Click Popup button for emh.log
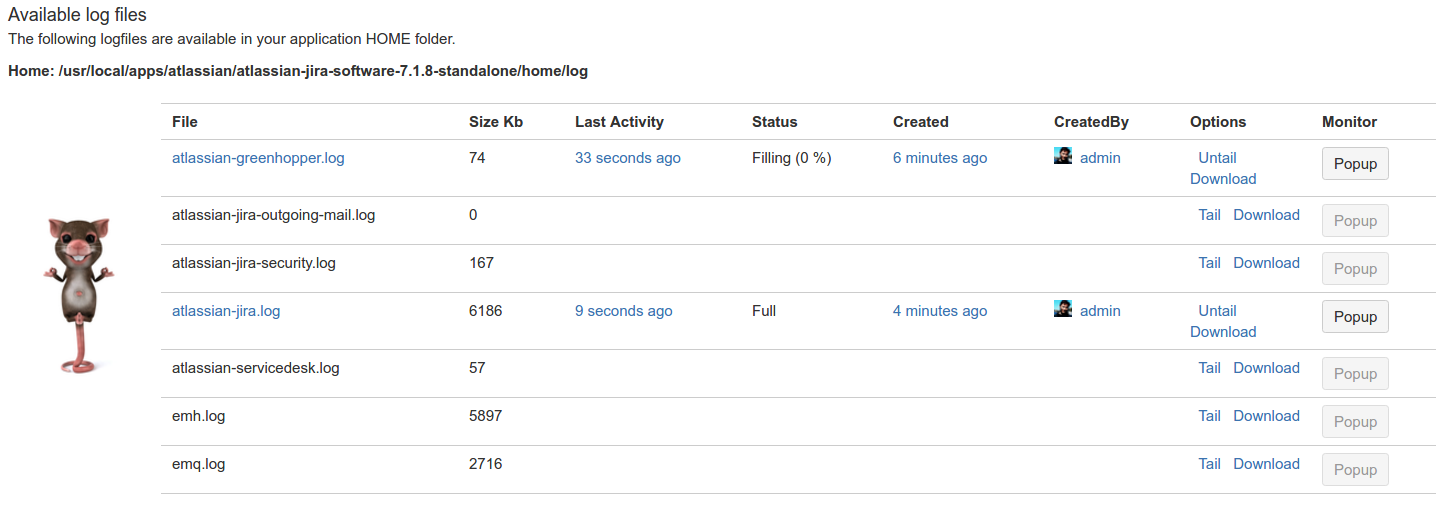Screen dimensions: 1456x518 (1355, 422)
